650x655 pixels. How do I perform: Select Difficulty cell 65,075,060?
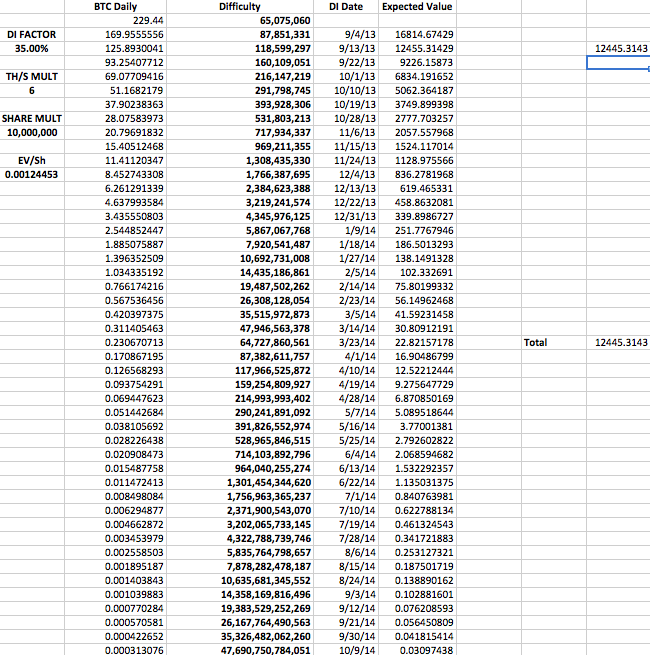click(240, 20)
